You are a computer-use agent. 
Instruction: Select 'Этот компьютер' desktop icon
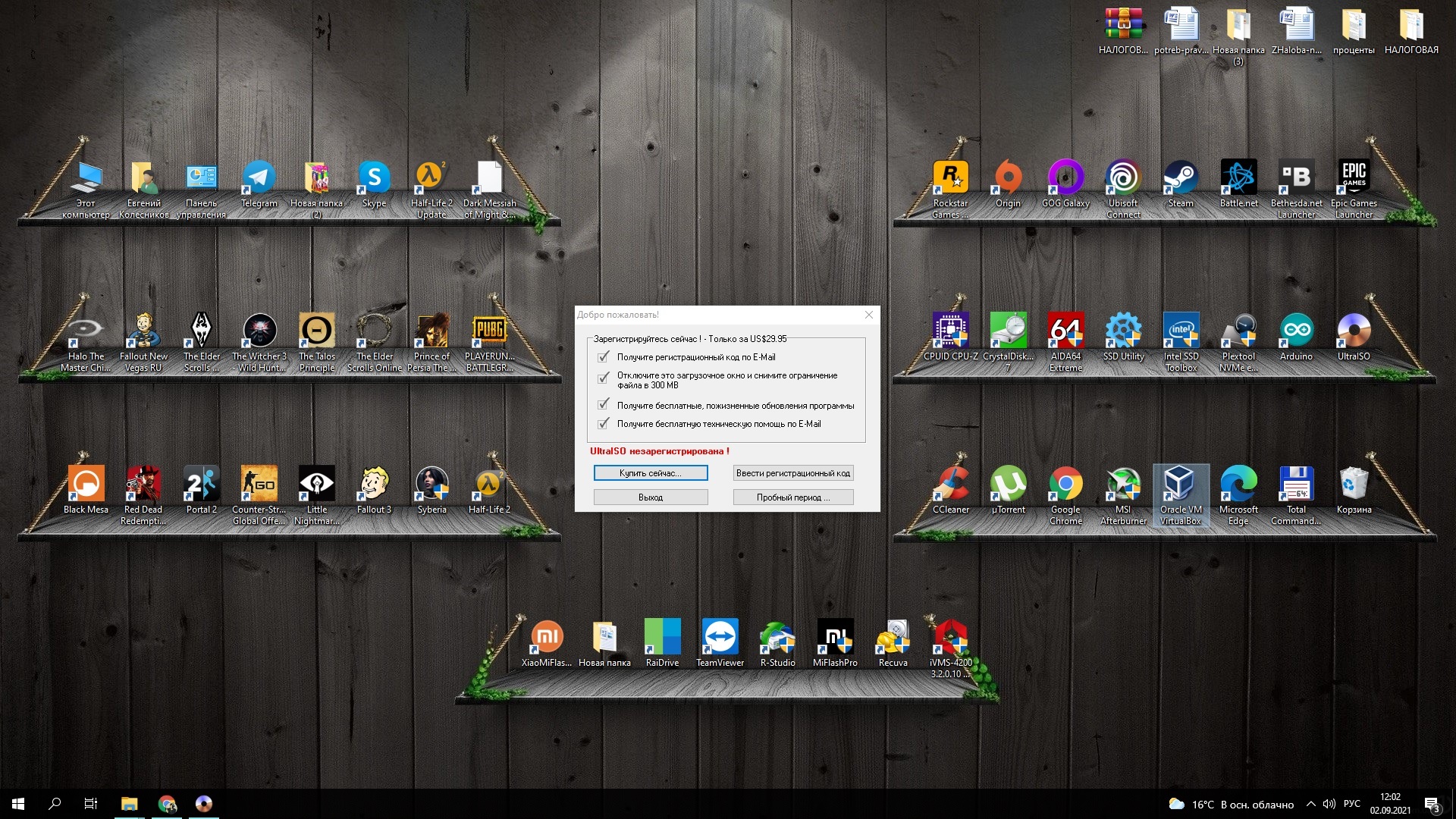click(86, 190)
